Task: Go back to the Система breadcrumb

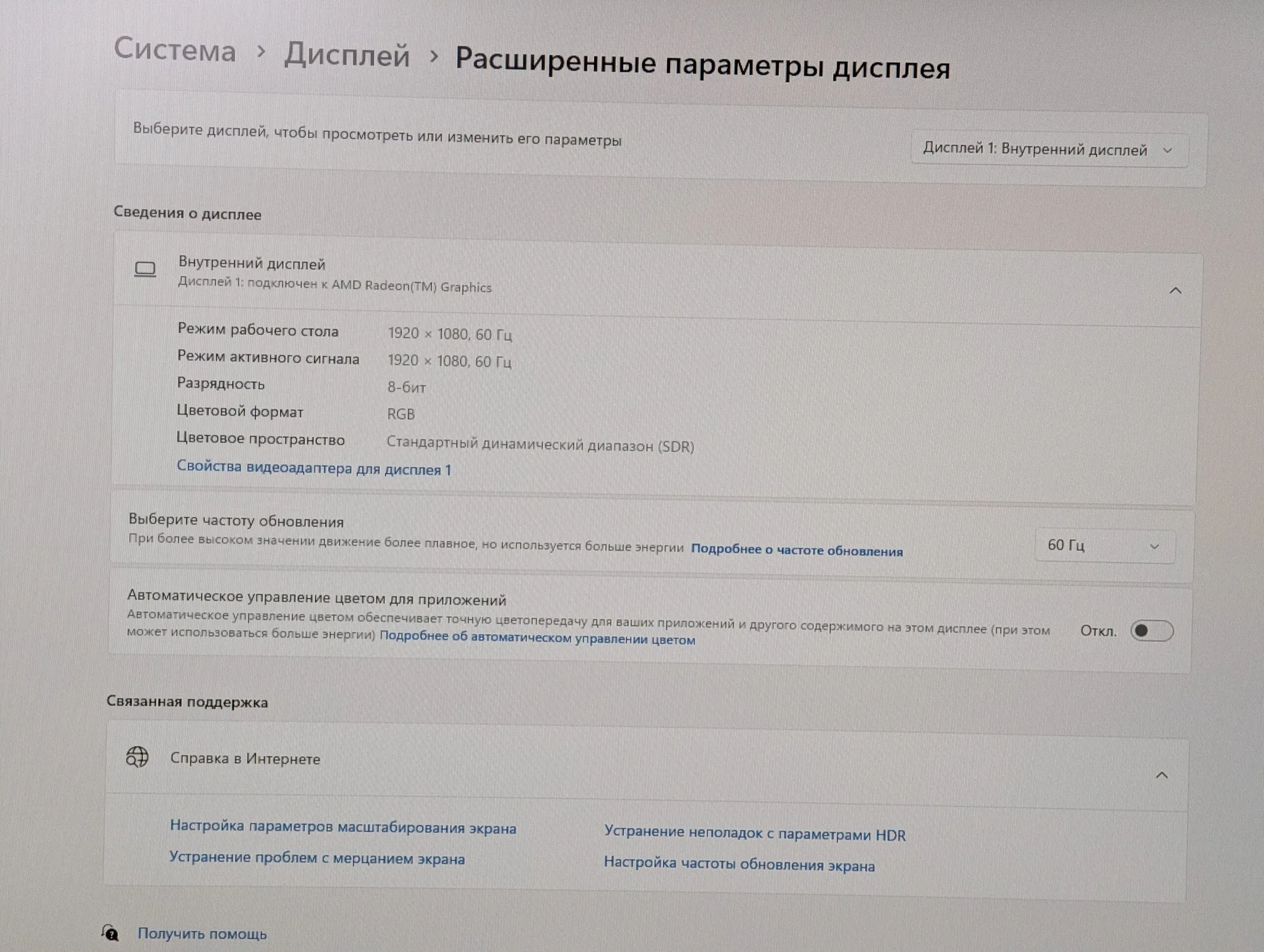Action: pyautogui.click(x=175, y=50)
